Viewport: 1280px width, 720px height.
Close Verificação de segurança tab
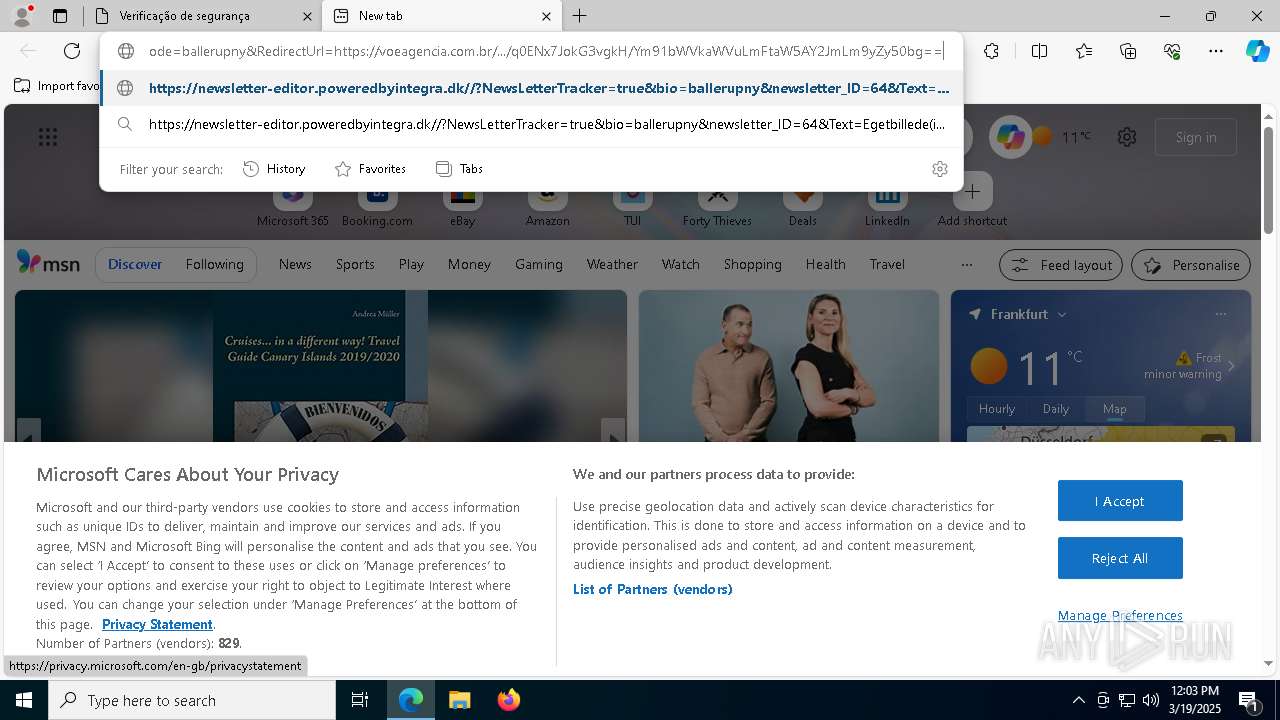pos(307,16)
